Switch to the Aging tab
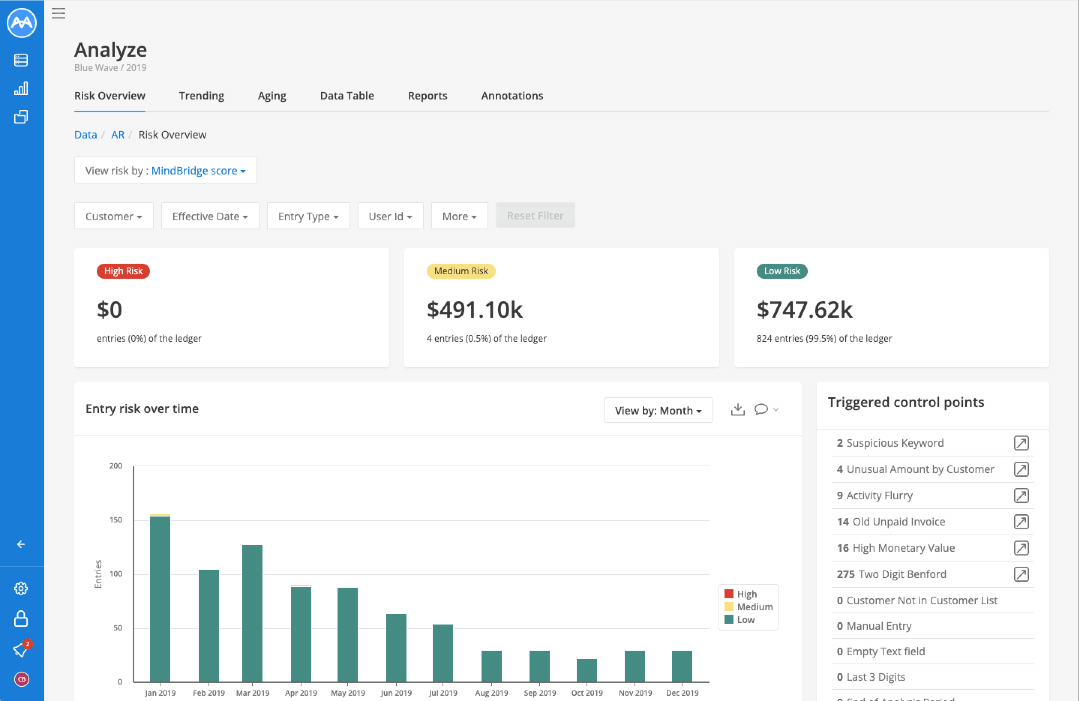The width and height of the screenshot is (1079, 701). 272,96
